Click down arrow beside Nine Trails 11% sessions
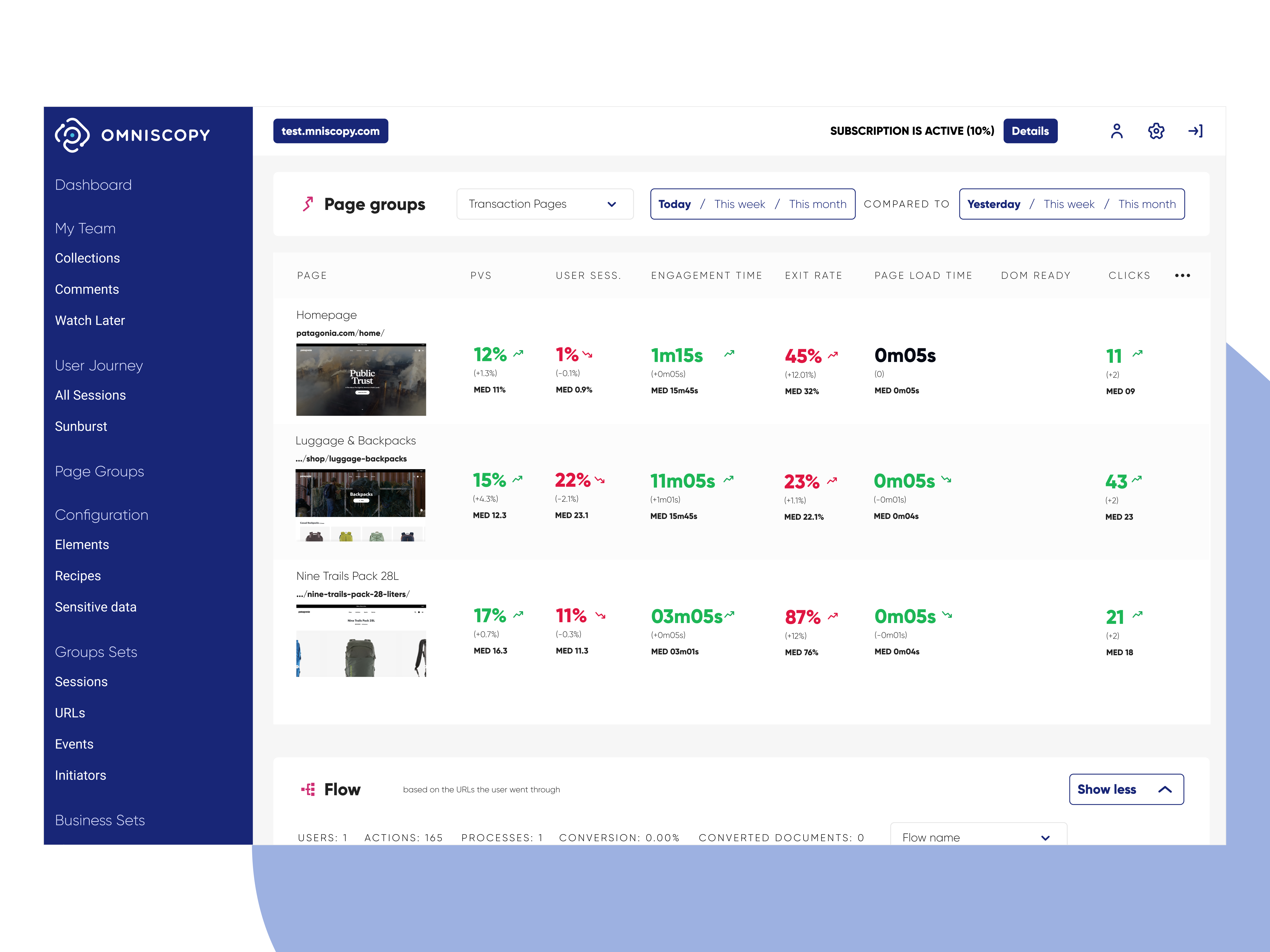This screenshot has height=952, width=1270. point(601,615)
